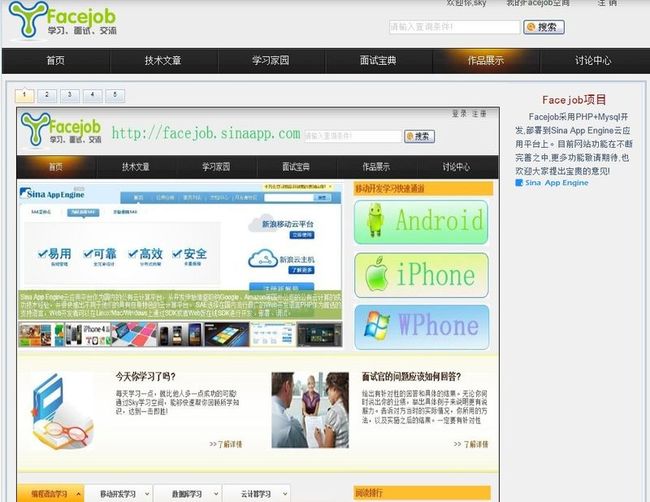Select slide page 5 button
This screenshot has width=650, height=502.
[115, 95]
